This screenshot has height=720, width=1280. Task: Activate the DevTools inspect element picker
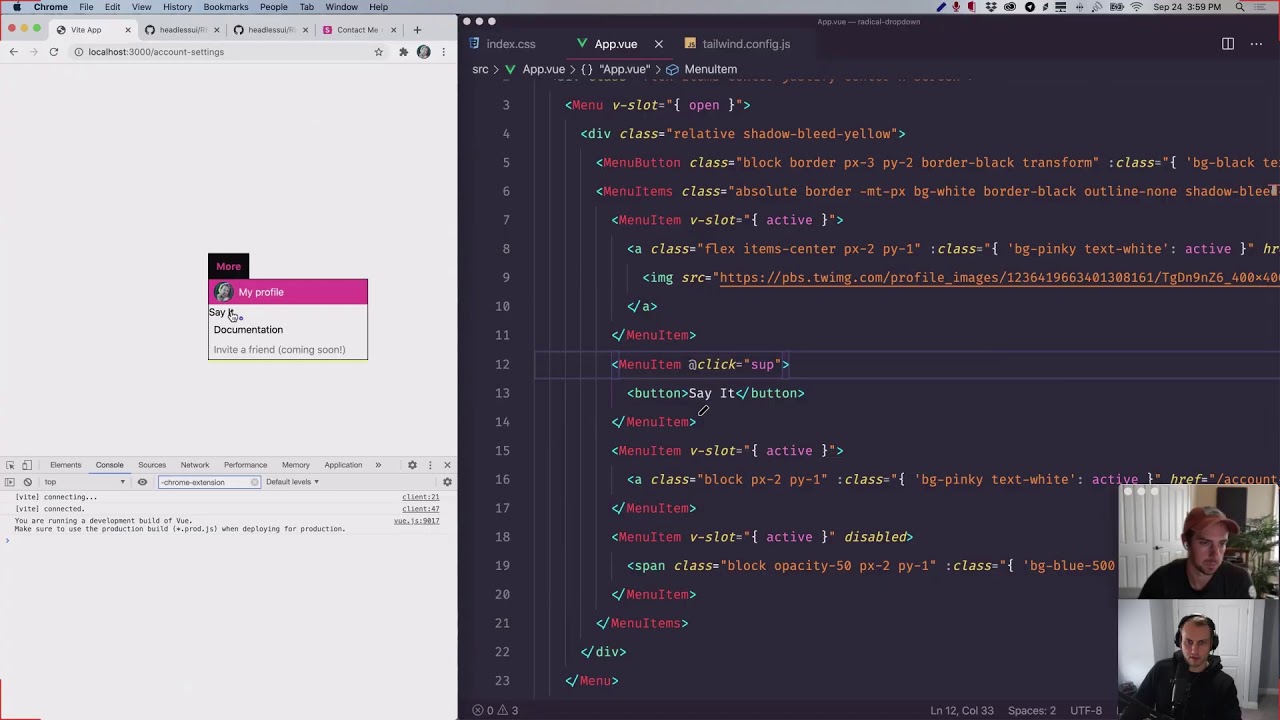coord(10,465)
